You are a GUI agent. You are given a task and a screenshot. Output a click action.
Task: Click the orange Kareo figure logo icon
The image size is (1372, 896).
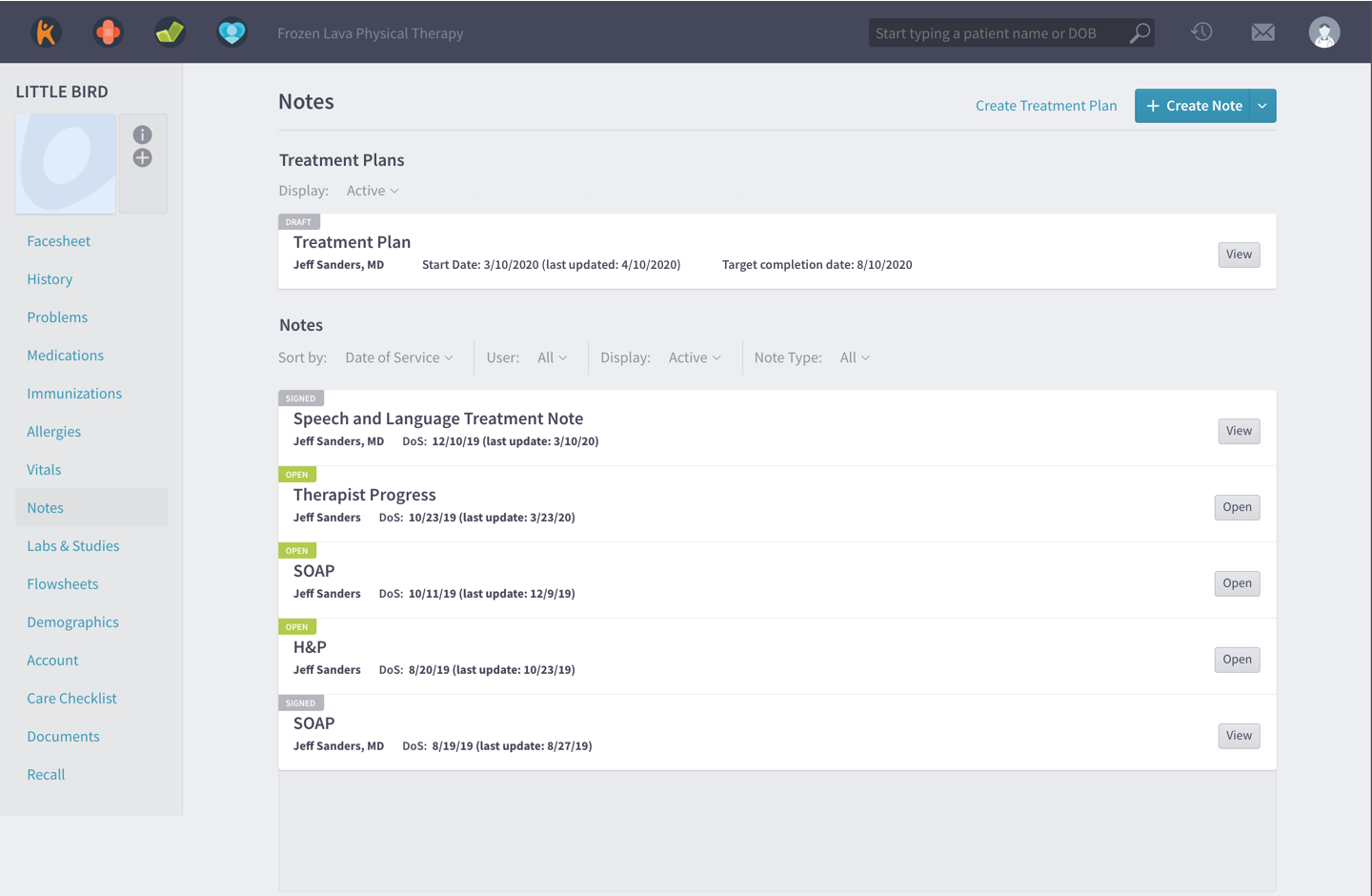coord(46,32)
